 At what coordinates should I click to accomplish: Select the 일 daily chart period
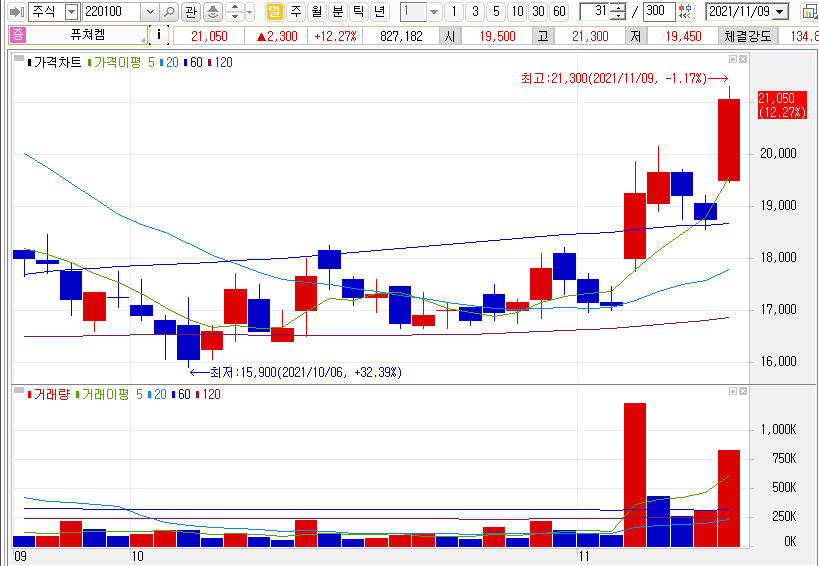click(275, 11)
